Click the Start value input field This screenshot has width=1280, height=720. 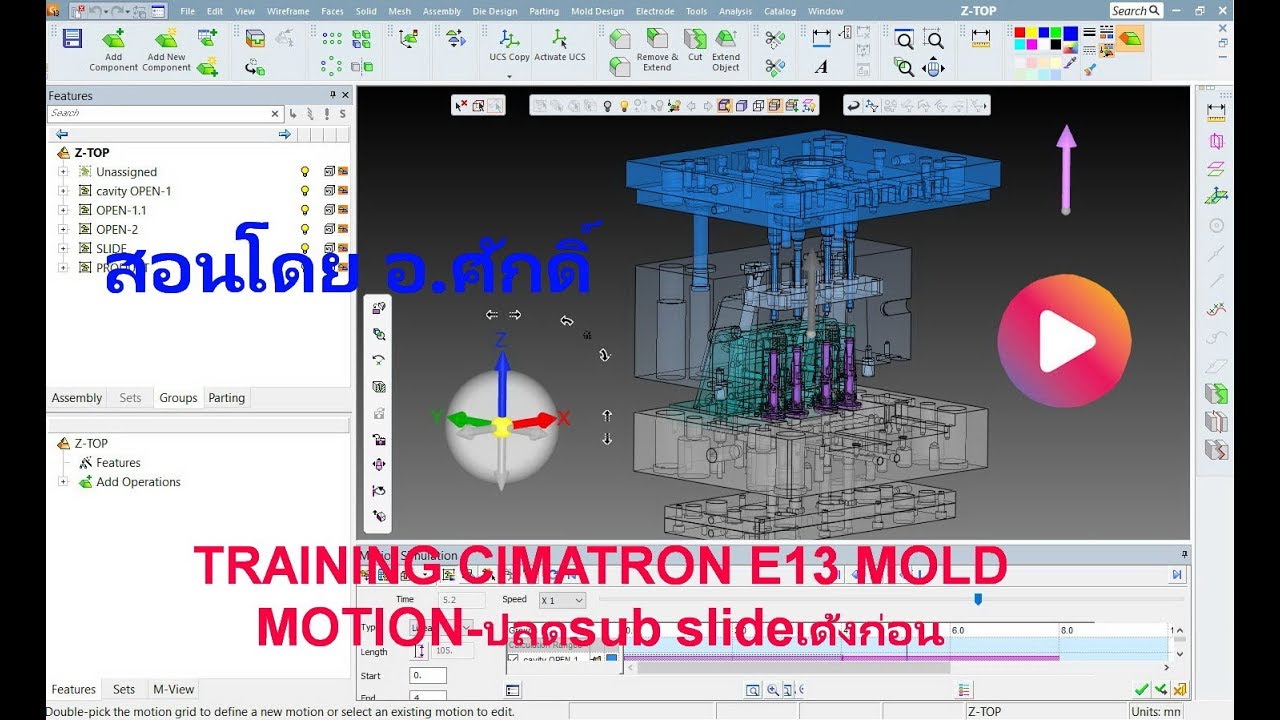tap(428, 676)
